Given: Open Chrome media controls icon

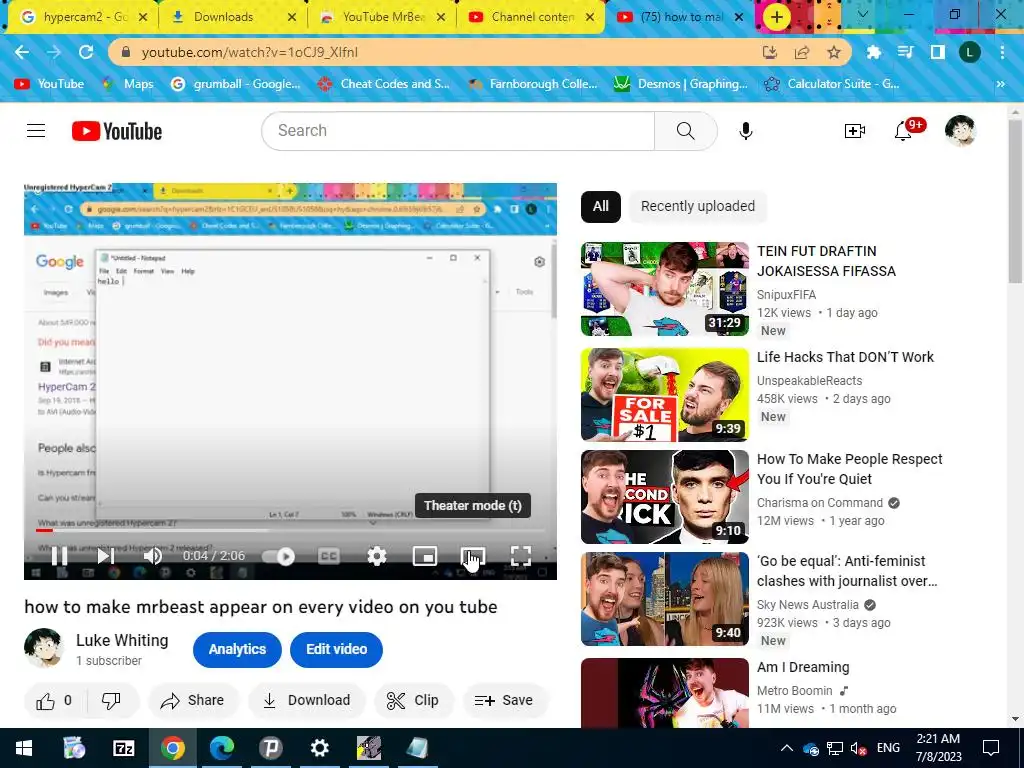Looking at the screenshot, I should (905, 52).
